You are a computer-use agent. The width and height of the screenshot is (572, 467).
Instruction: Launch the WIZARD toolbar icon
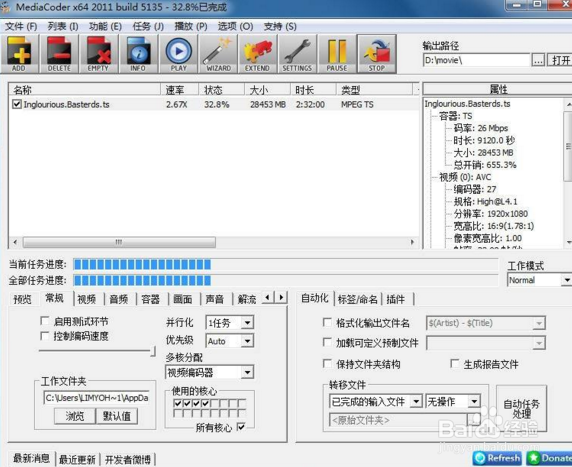point(218,54)
